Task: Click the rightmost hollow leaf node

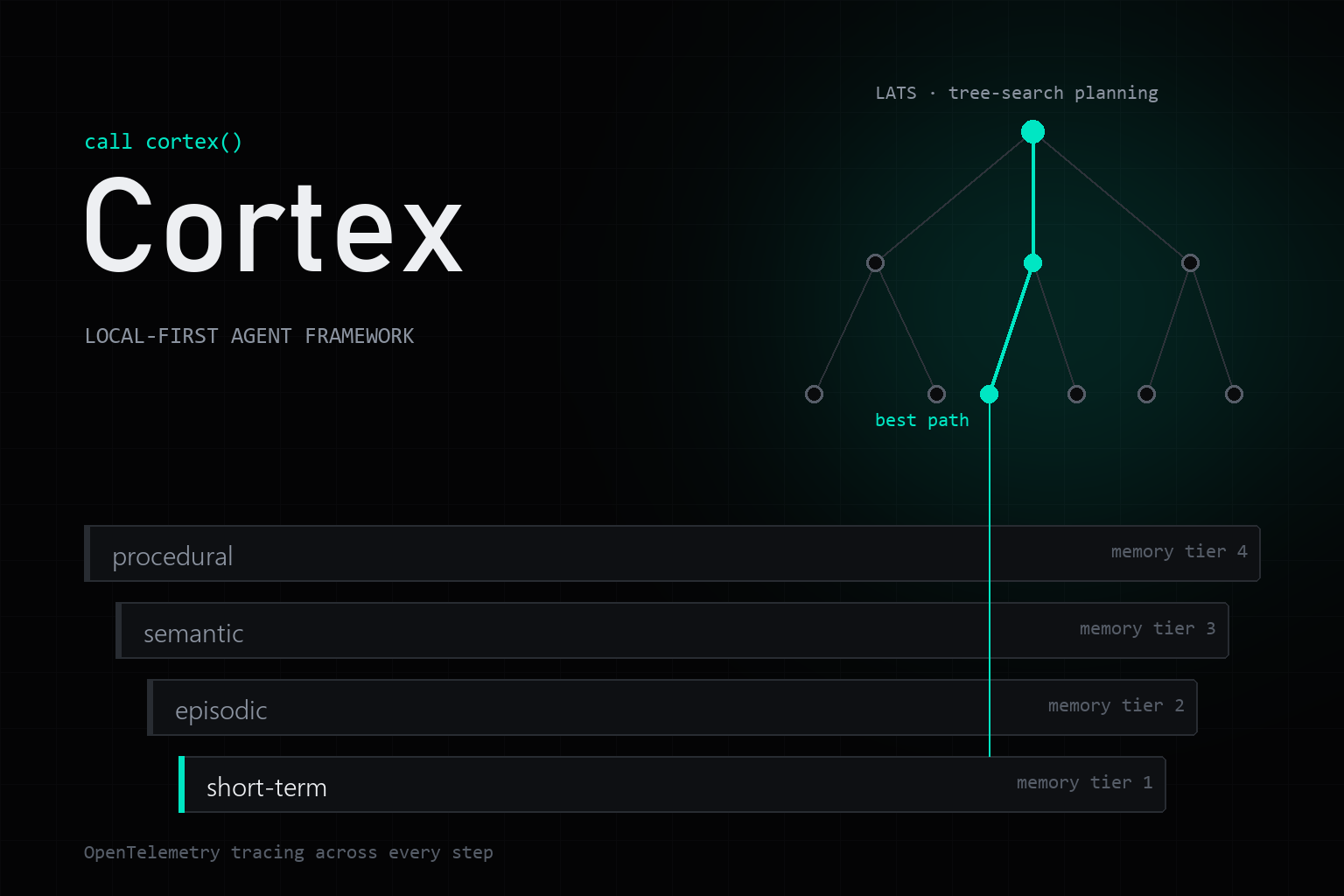Action: tap(1234, 395)
